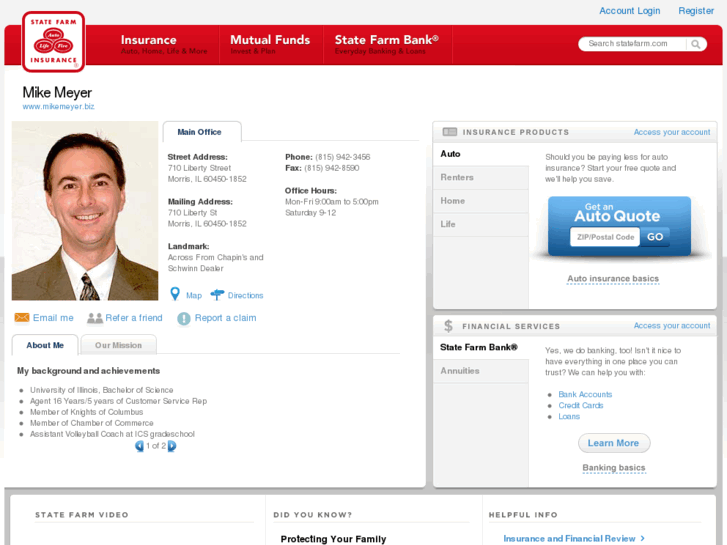Click the Protecting Your Family heading
The height and width of the screenshot is (545, 727).
(333, 539)
